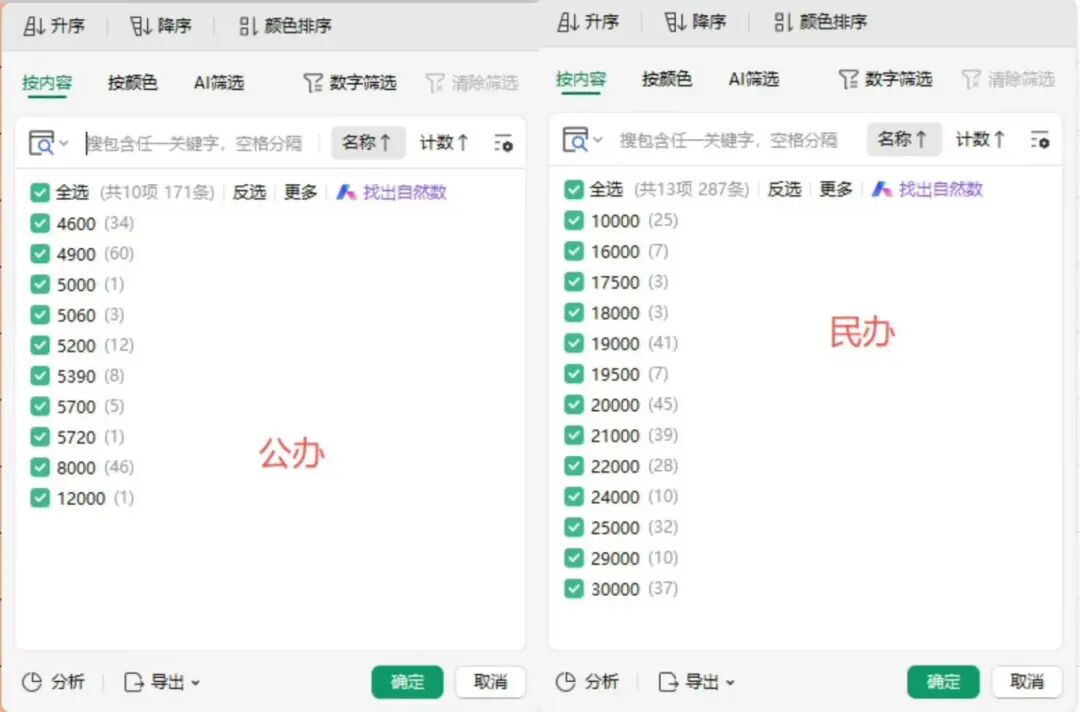The width and height of the screenshot is (1080, 712).
Task: Open 导出 dropdown in 民办 panel
Action: point(697,682)
